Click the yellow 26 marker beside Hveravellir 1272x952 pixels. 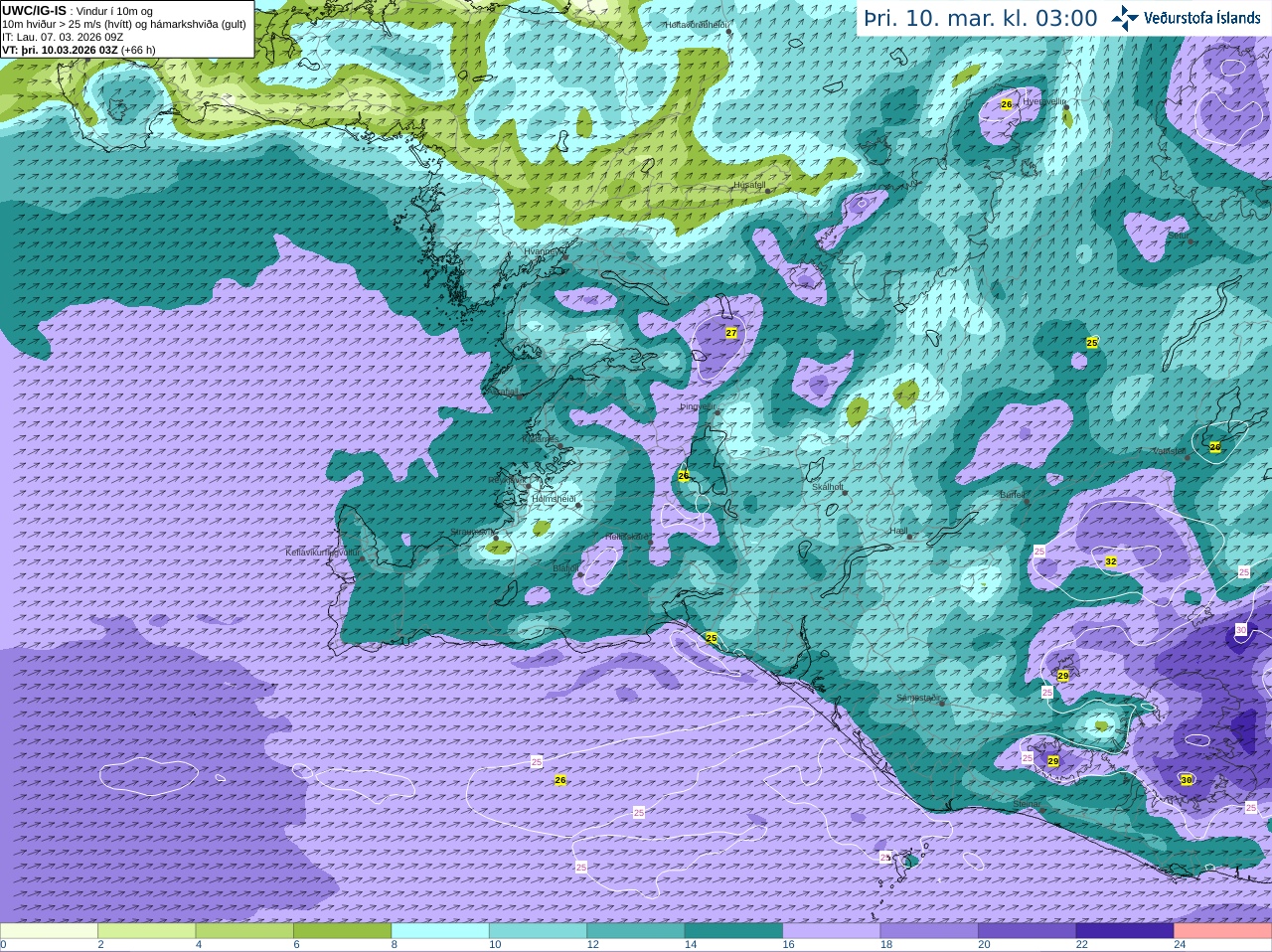[x=1006, y=104]
